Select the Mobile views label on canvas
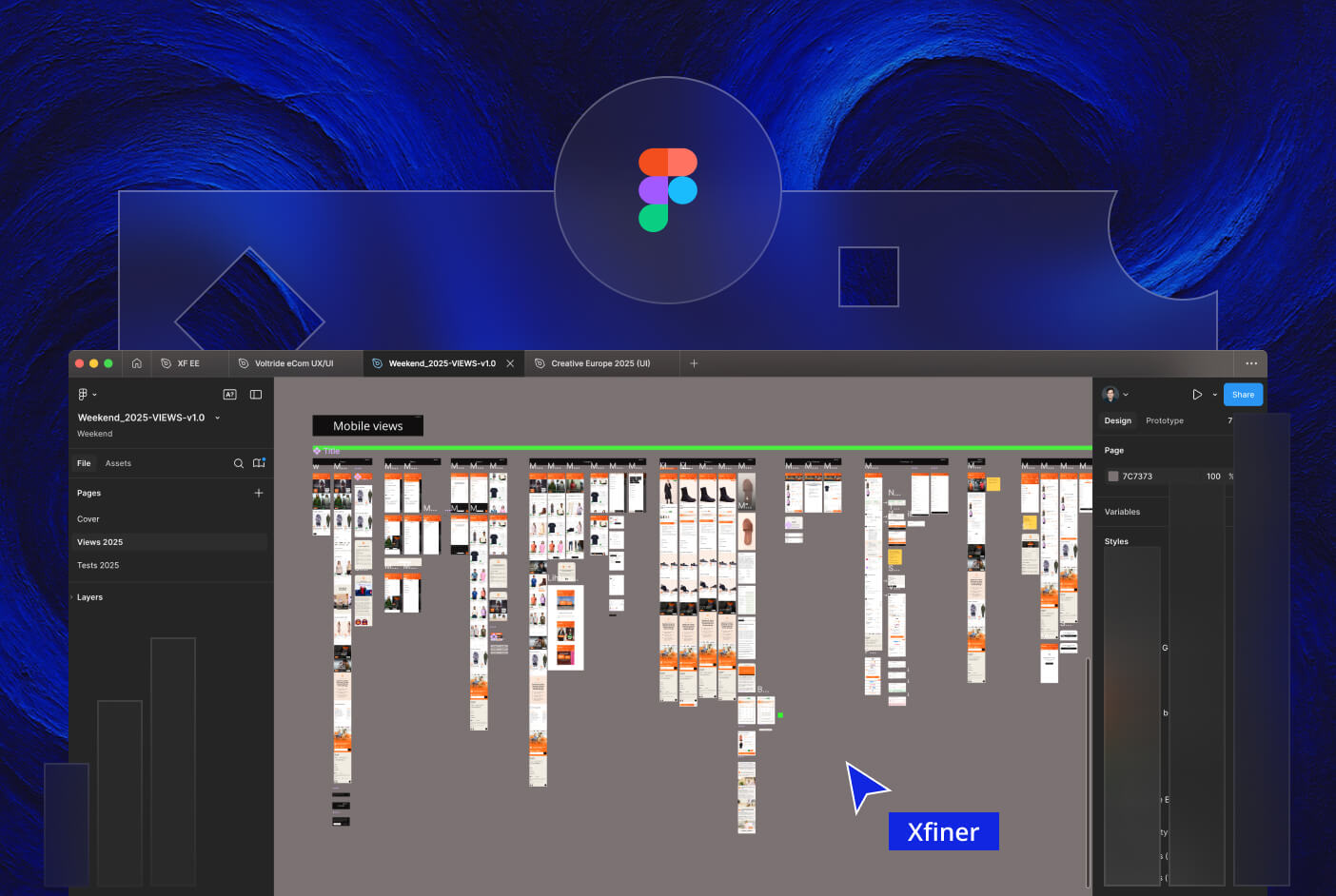 click(367, 426)
